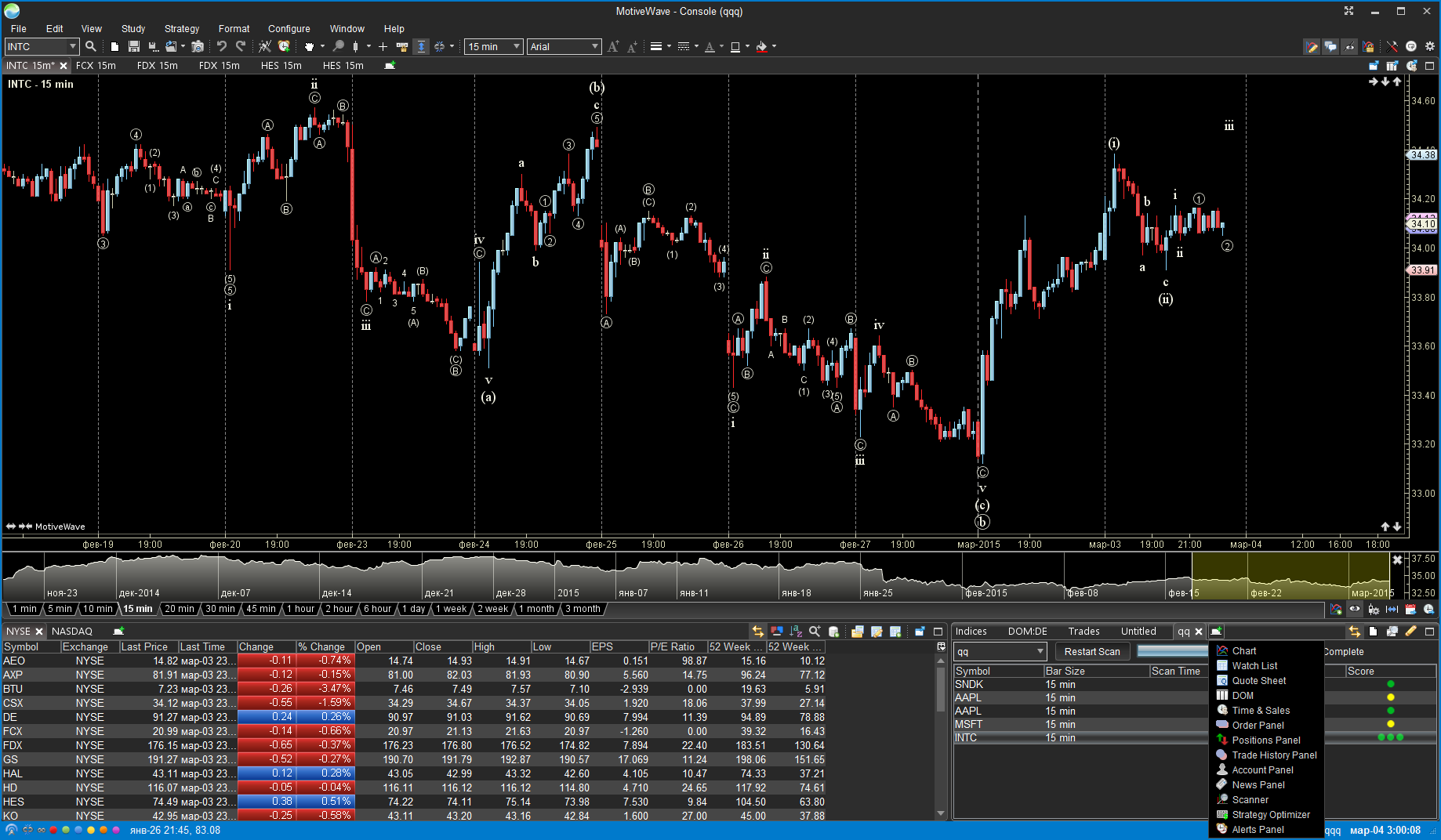The width and height of the screenshot is (1441, 840).
Task: Click the Restart Scan button
Action: pos(1091,652)
